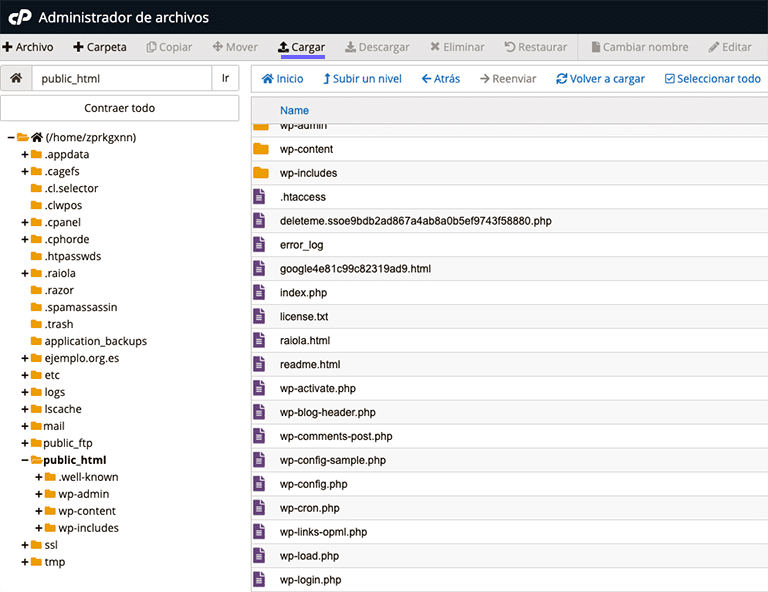Open the wp-content folder icon in file list
The height and width of the screenshot is (592, 768).
[x=261, y=149]
